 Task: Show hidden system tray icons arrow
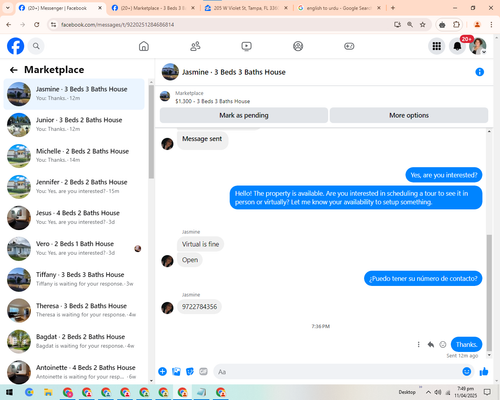[428, 392]
